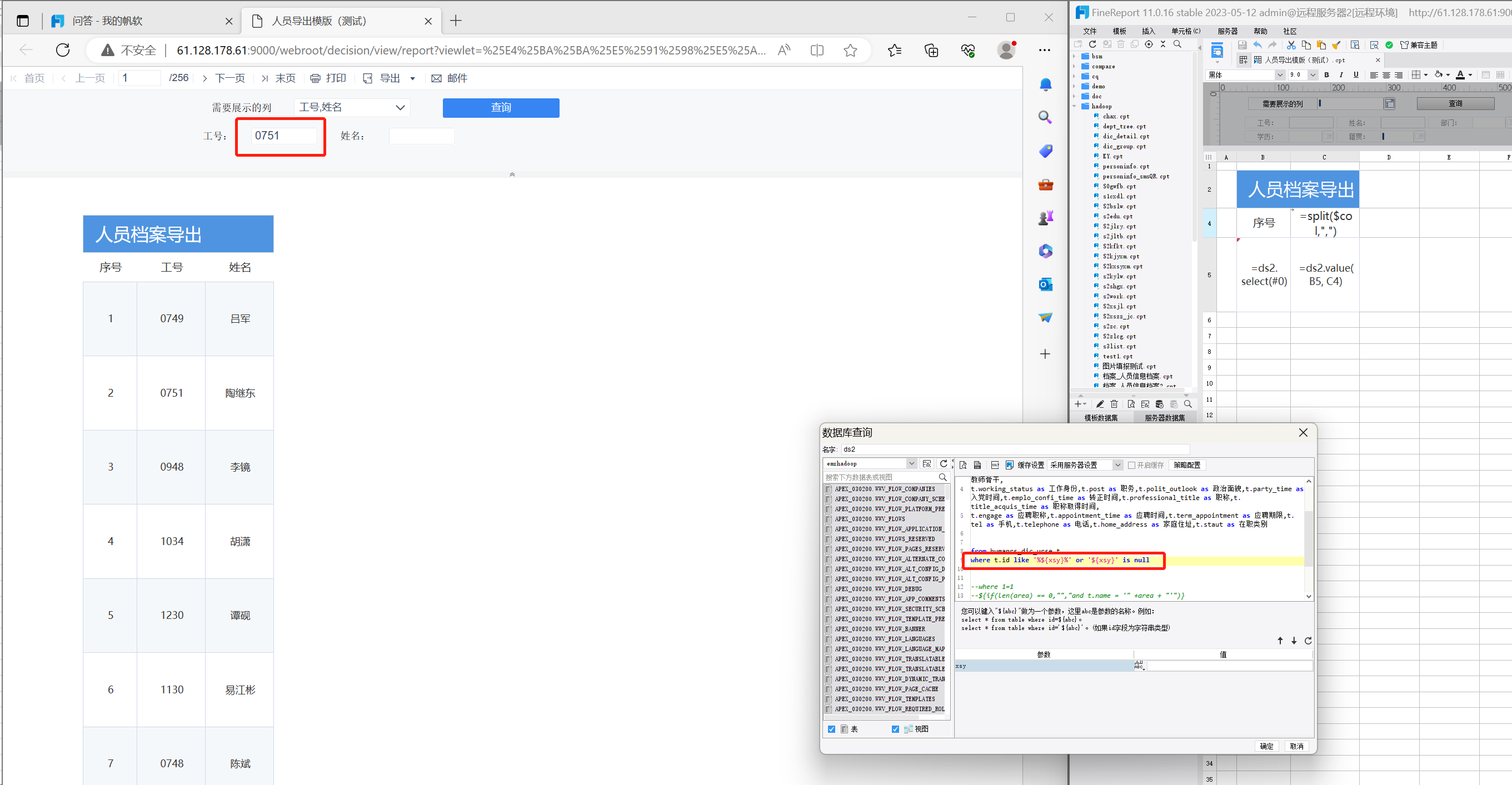Enable the 开启缓存 checkbox
Image resolution: width=1512 pixels, height=785 pixels.
click(x=1132, y=465)
